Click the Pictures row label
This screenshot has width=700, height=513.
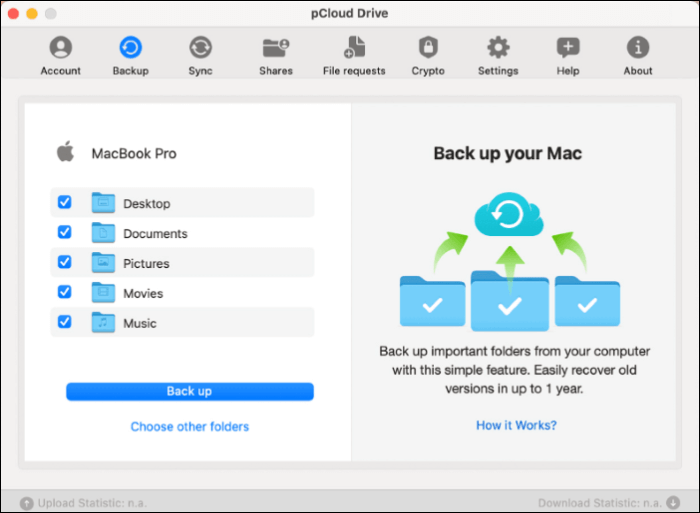146,263
